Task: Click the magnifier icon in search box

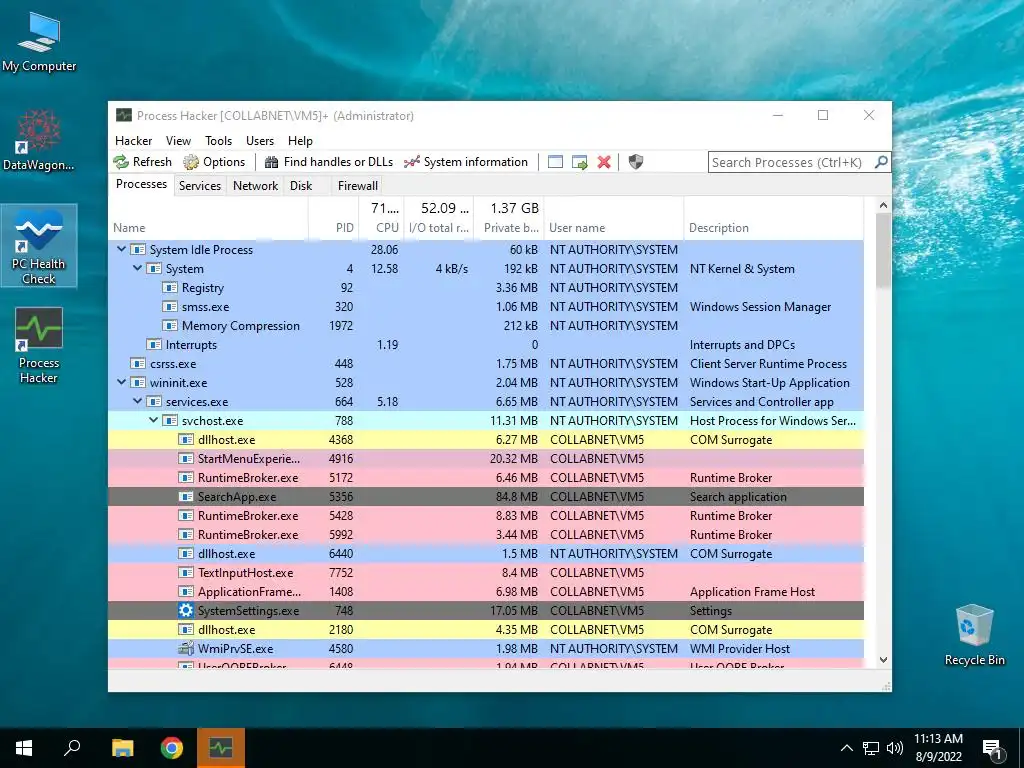Action: point(881,161)
